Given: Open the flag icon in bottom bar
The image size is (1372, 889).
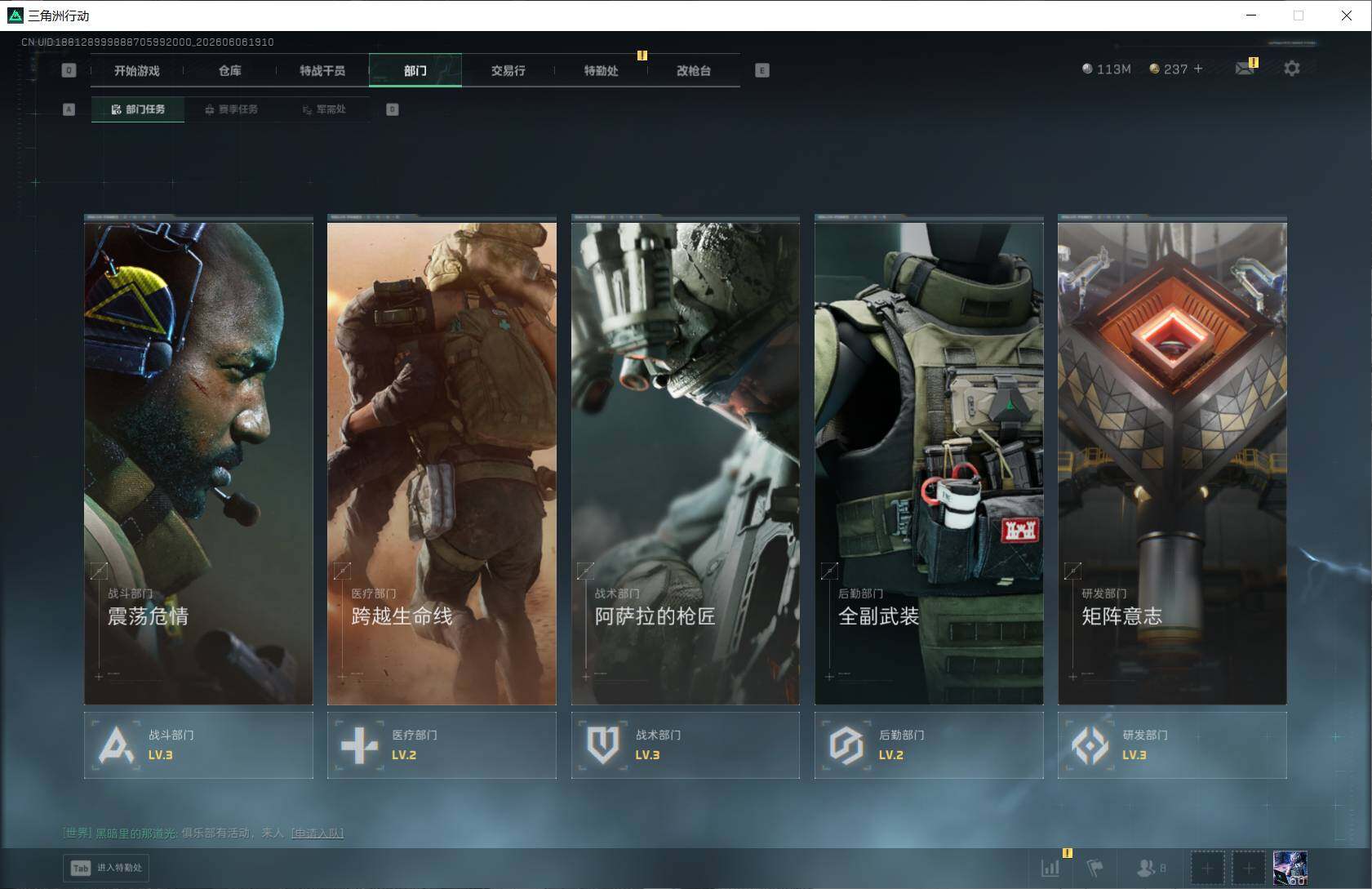Looking at the screenshot, I should [x=1095, y=868].
